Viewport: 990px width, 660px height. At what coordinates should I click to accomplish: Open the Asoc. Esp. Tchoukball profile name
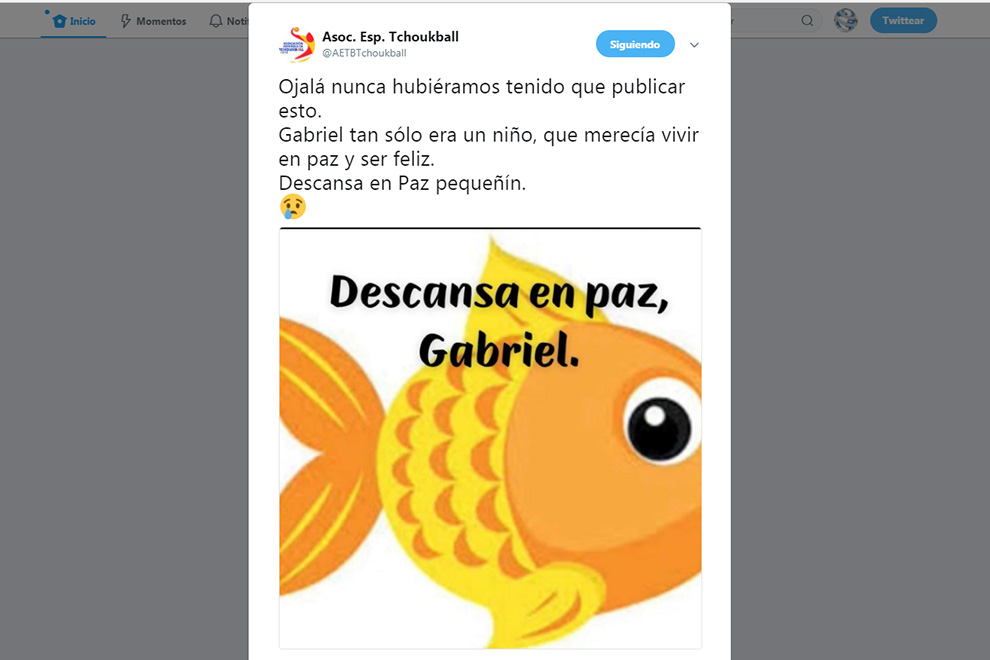pyautogui.click(x=390, y=37)
